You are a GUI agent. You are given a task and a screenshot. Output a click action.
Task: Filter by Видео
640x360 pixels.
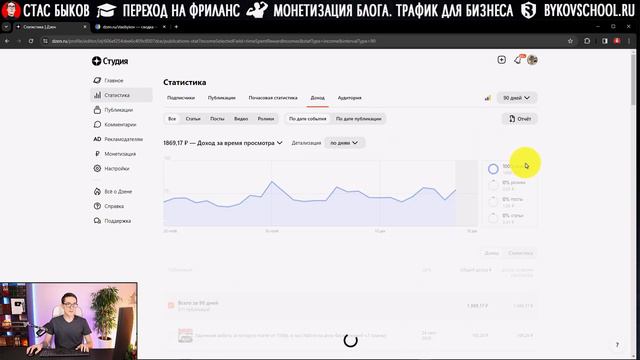(241, 119)
